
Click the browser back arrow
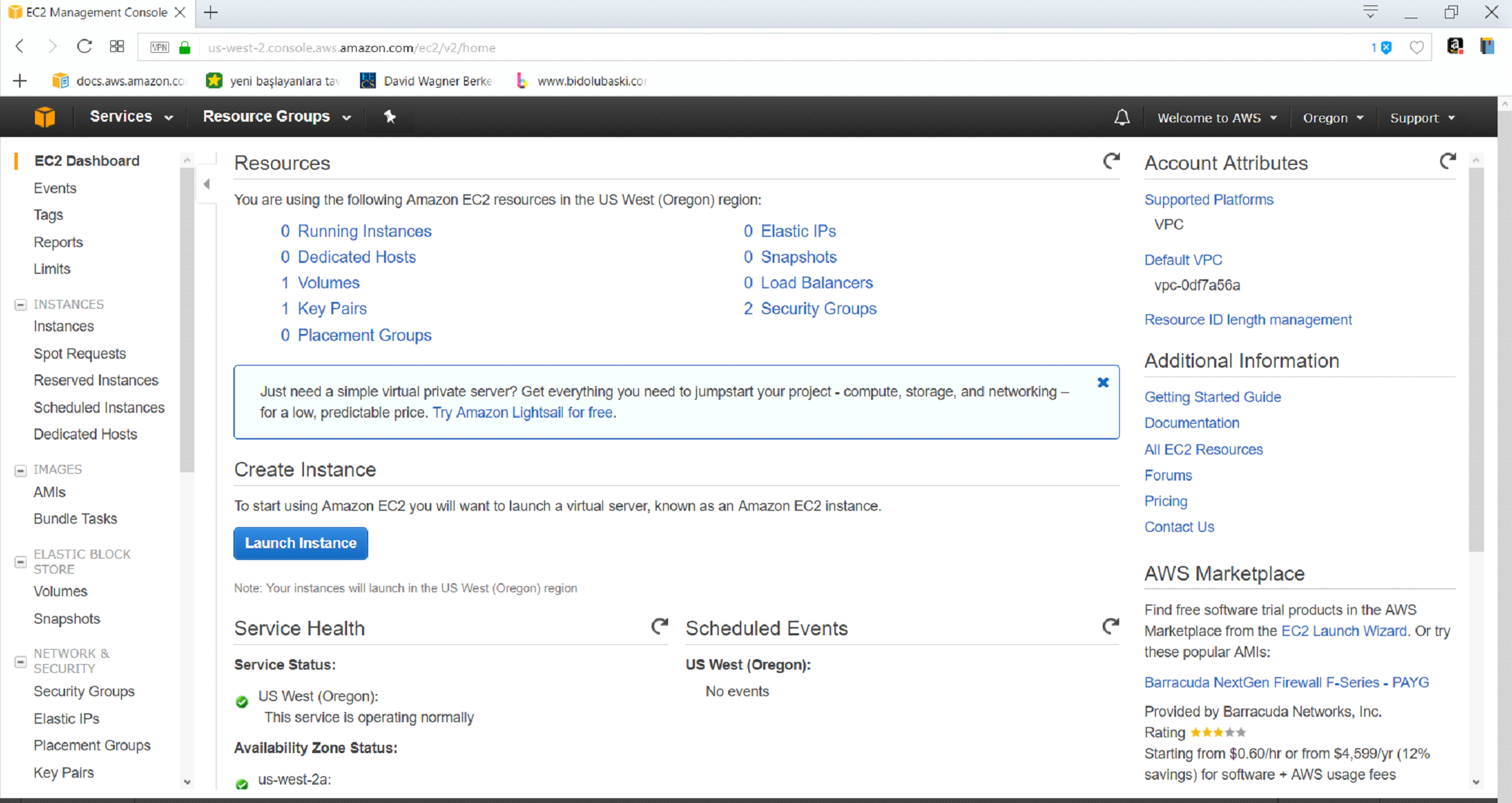coord(20,47)
